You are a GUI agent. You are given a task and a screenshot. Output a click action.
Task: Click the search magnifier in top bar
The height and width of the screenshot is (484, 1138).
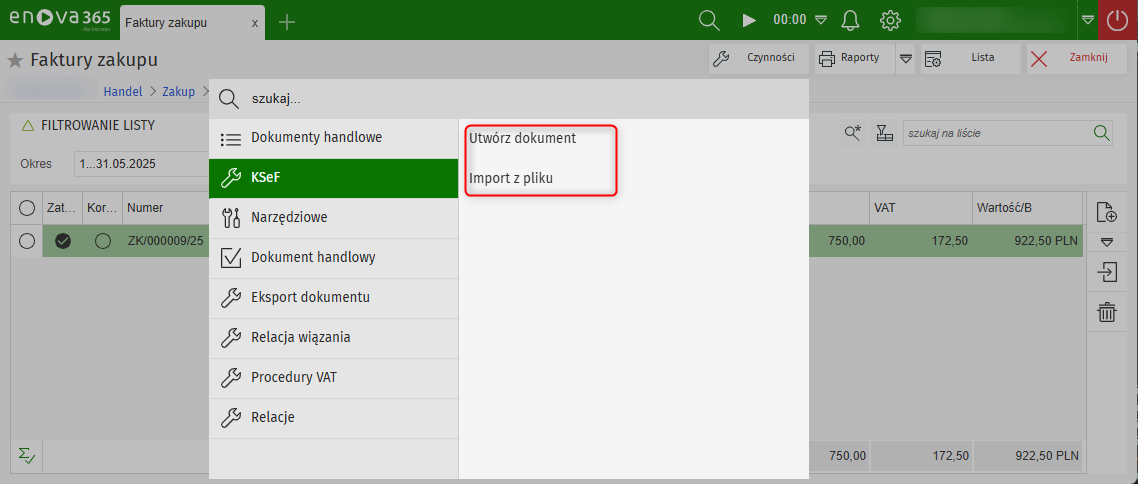click(709, 21)
